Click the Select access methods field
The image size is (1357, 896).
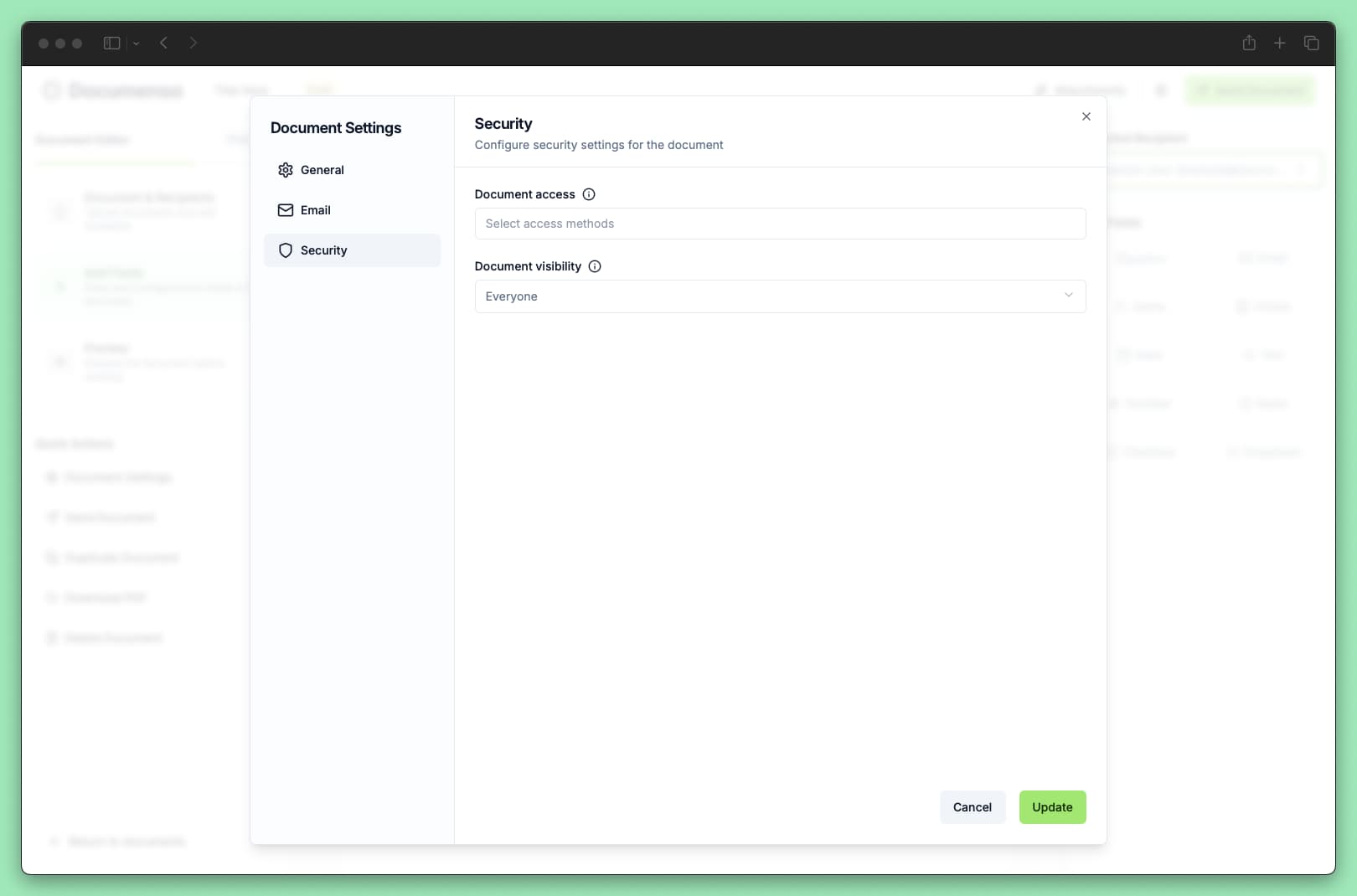click(780, 224)
